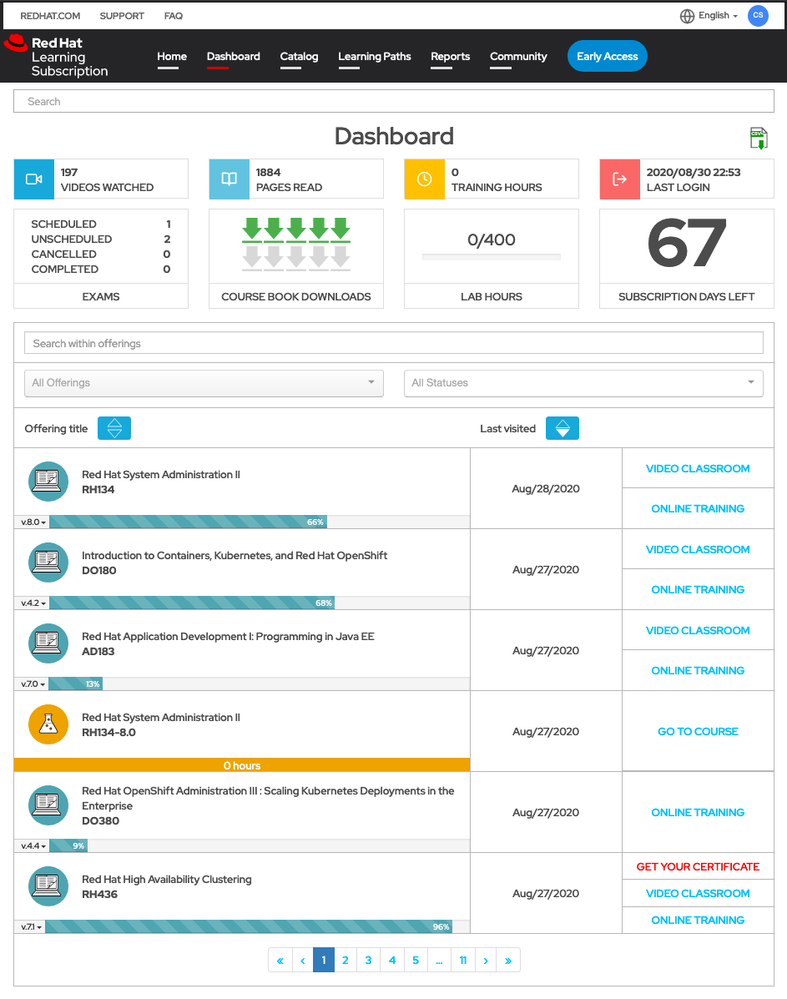Viewport: 787px width, 999px height.
Task: Click the videos watched camera icon
Action: (x=33, y=179)
